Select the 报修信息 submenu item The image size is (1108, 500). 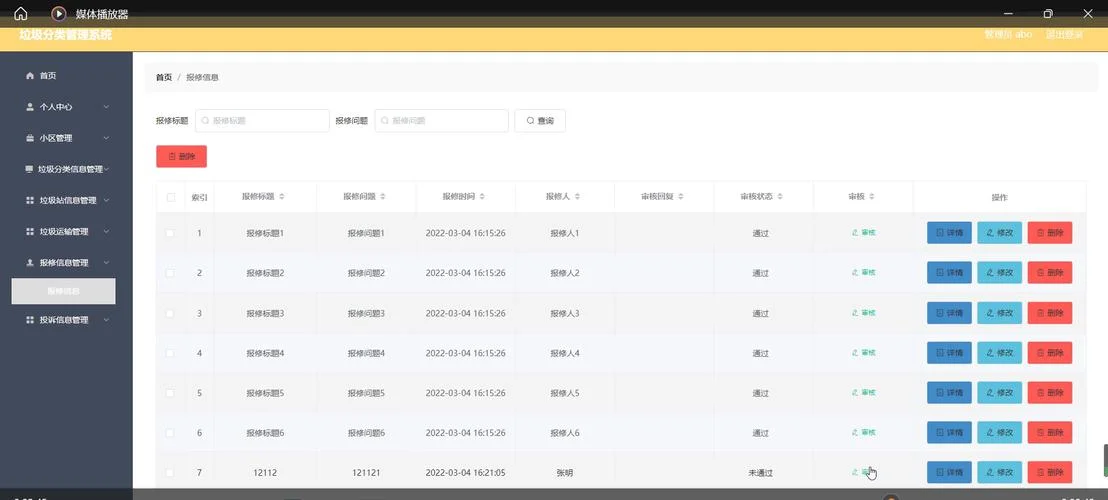pyautogui.click(x=64, y=291)
